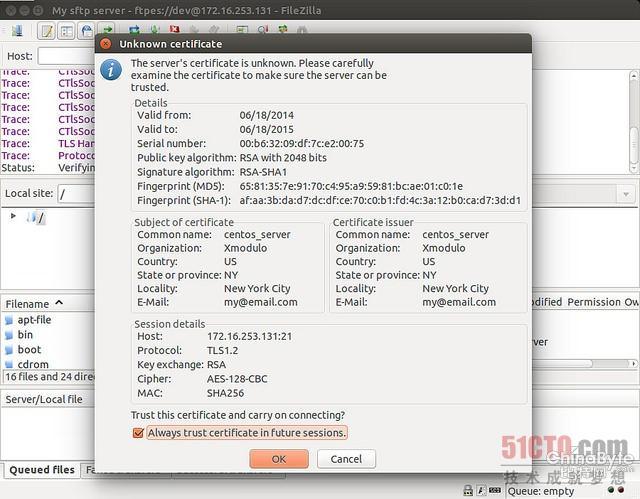The width and height of the screenshot is (640, 499).
Task: Click the keyboard-like icon in status bar
Action: pos(495,490)
